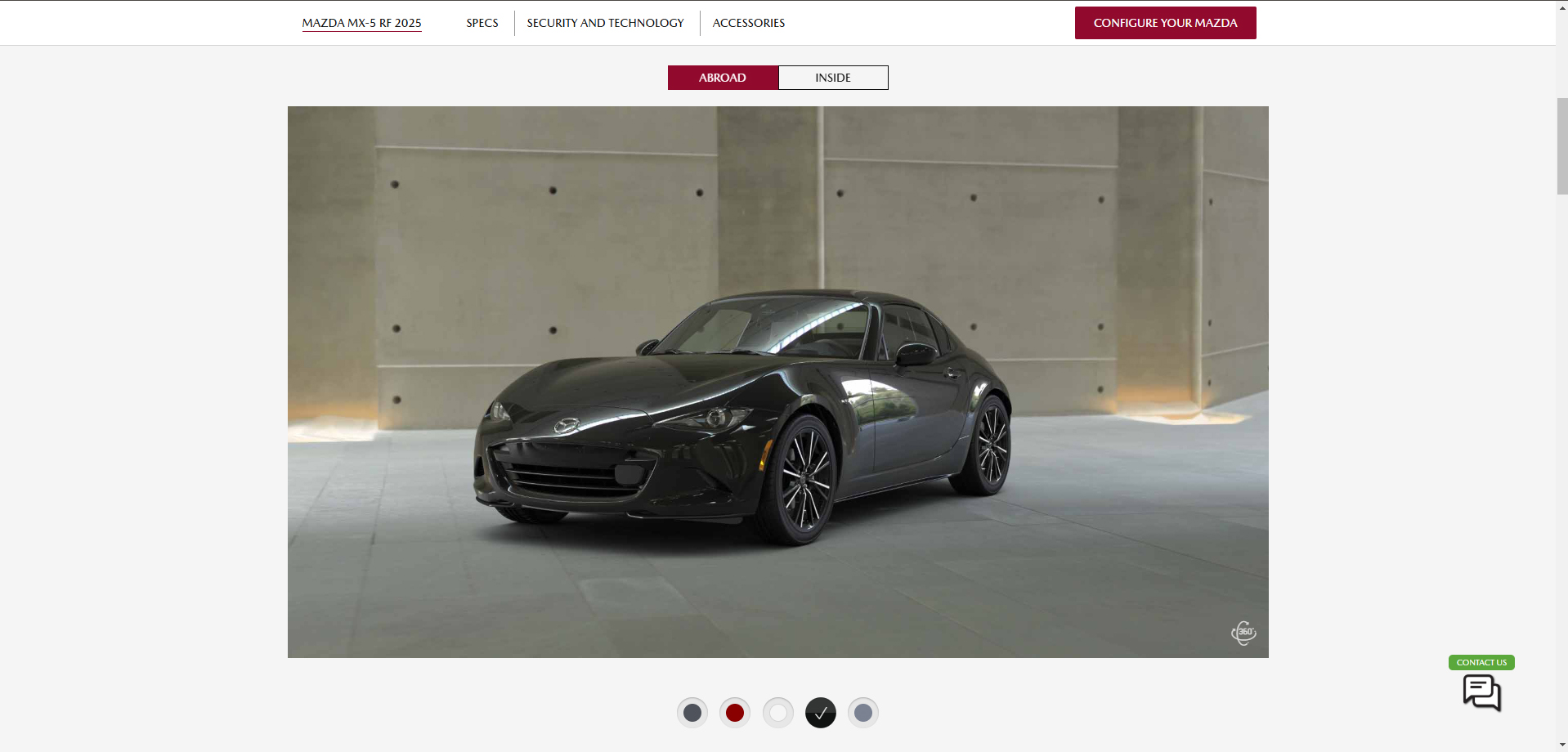Open the chat bubble contact icon
Image resolution: width=1568 pixels, height=752 pixels.
(x=1482, y=693)
